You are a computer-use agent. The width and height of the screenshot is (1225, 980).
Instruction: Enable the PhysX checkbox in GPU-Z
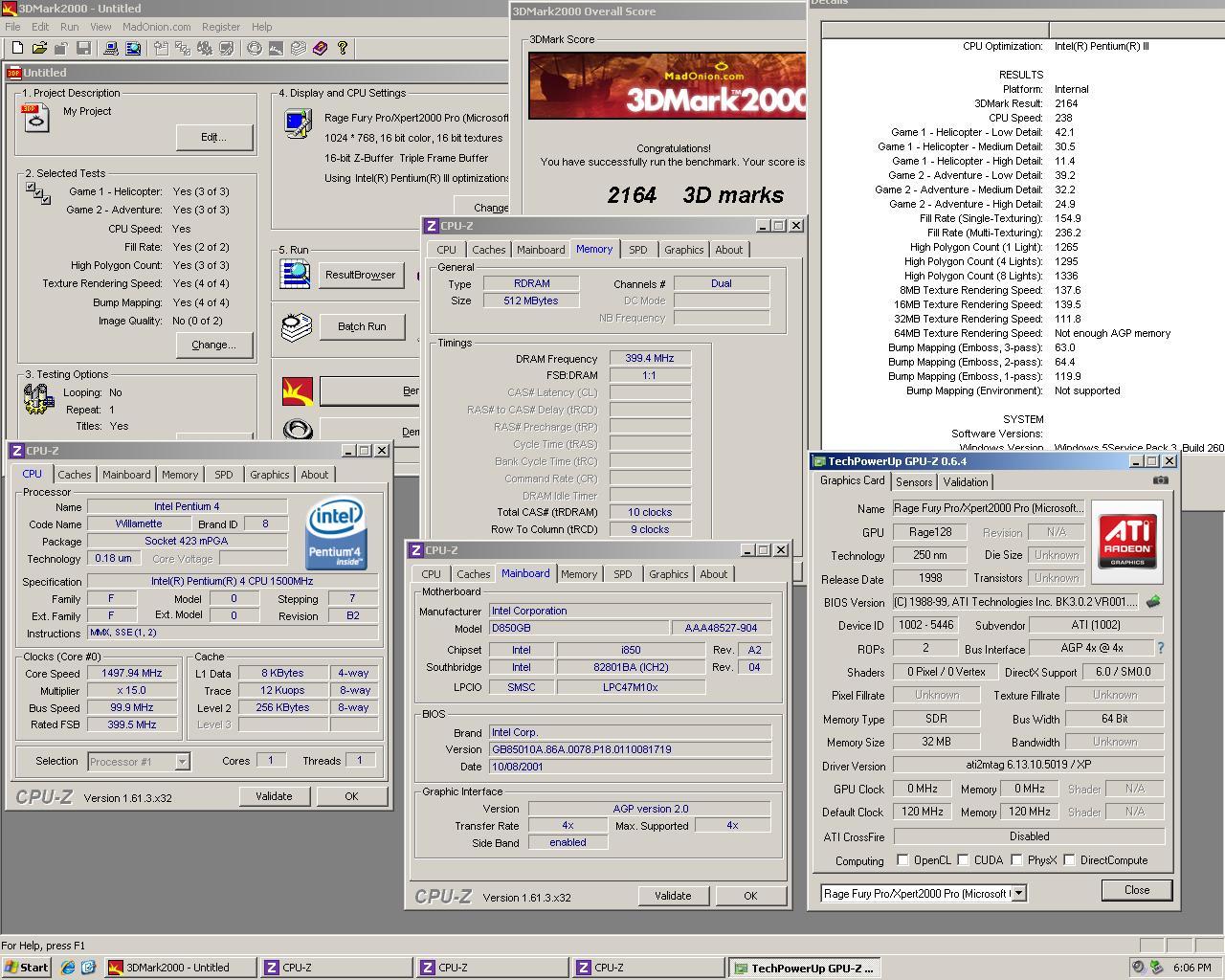point(1016,860)
